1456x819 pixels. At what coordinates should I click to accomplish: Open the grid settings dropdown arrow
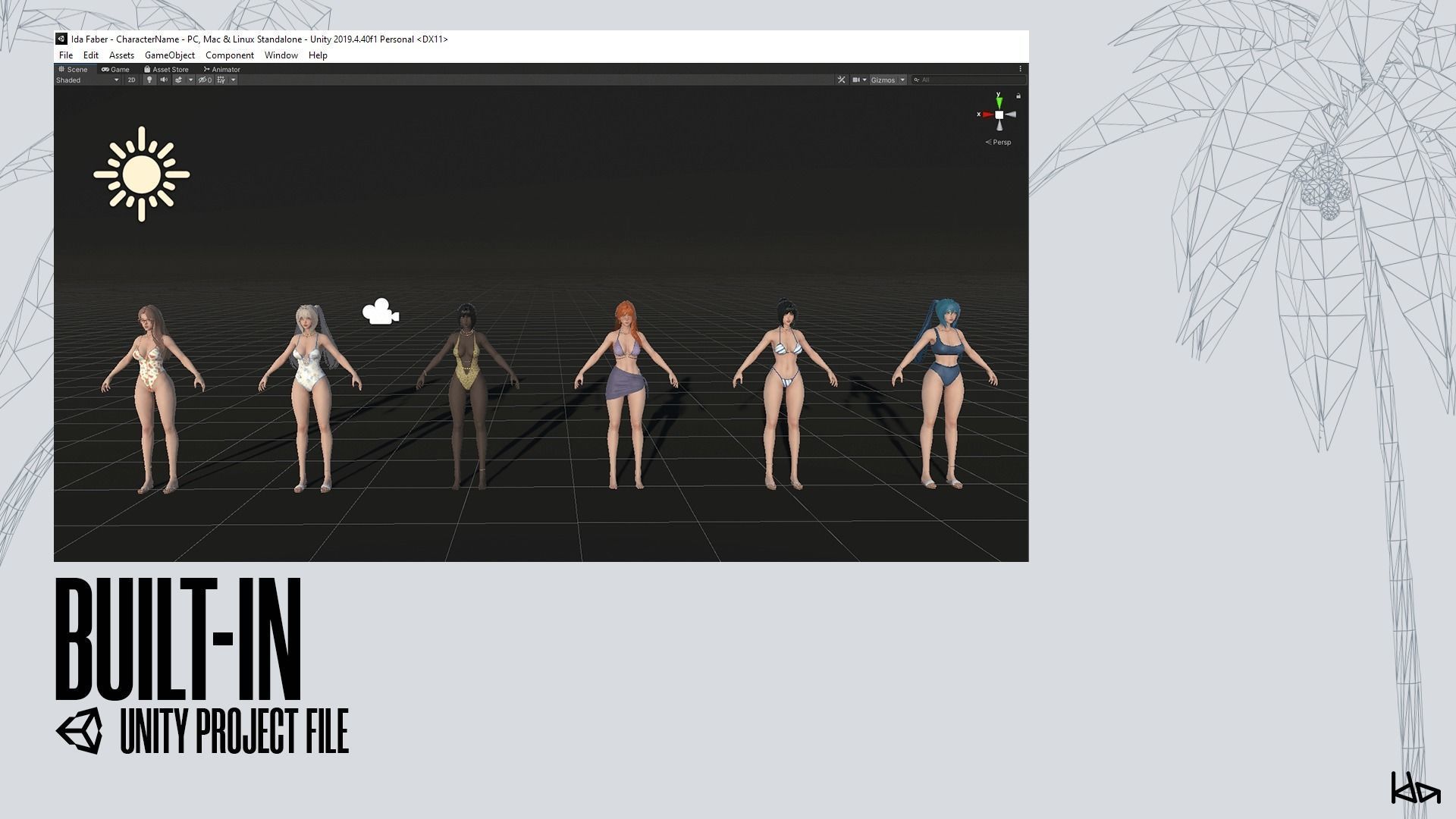pos(234,80)
